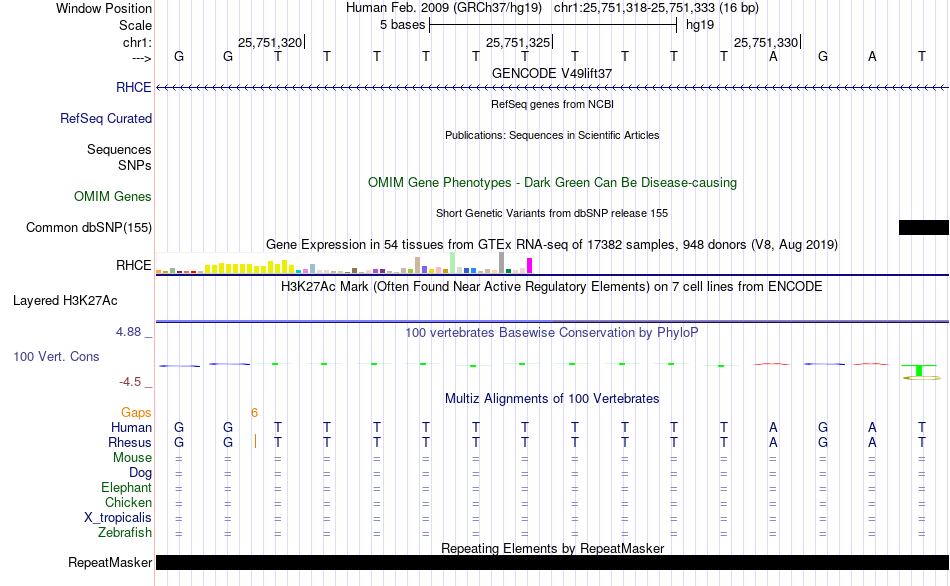Click the OMIM Gene Phenotypes title
Viewport: 950px width, 586px height.
pyautogui.click(x=552, y=182)
